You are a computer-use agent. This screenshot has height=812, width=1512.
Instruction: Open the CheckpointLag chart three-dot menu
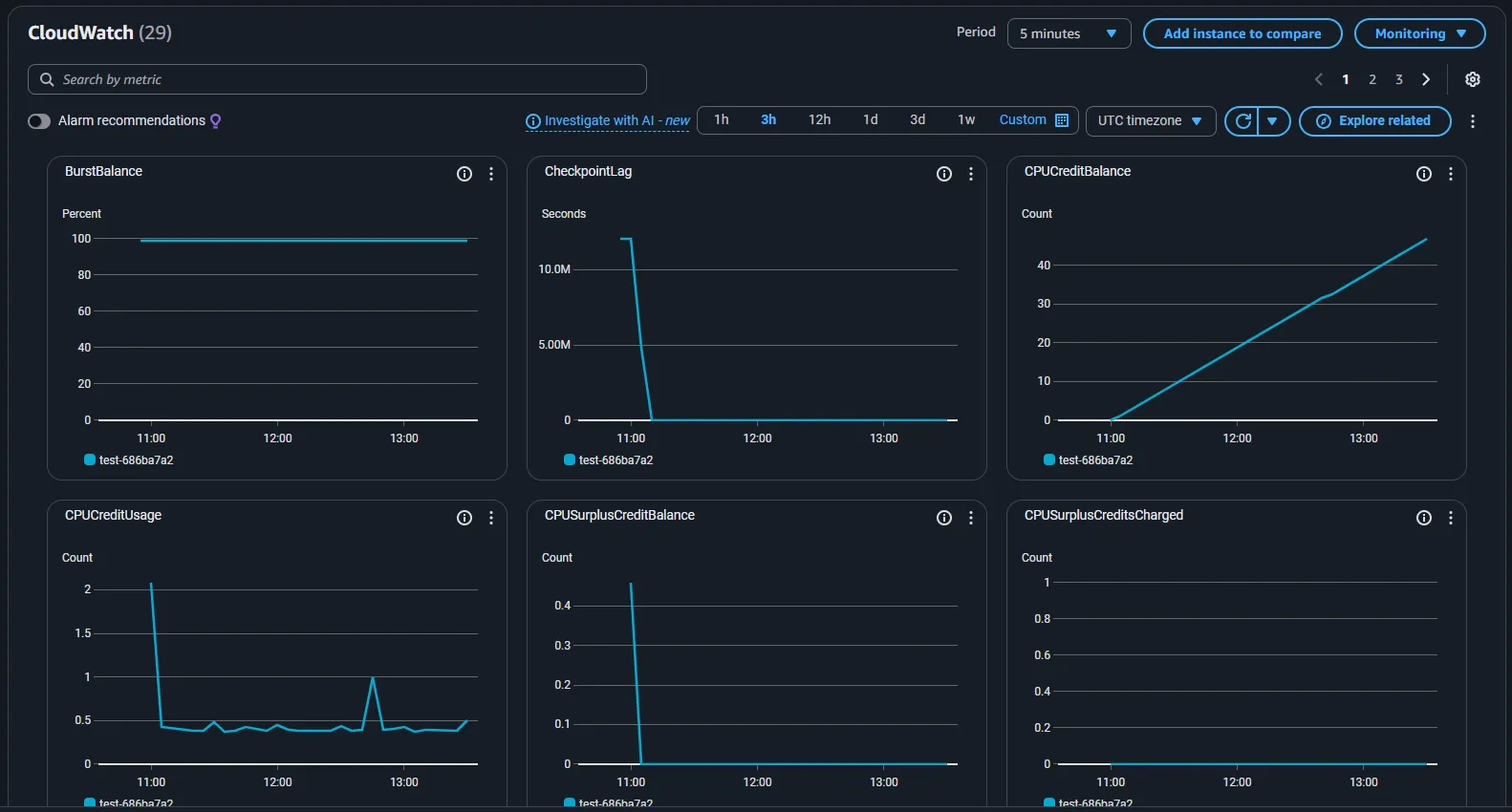[971, 174]
